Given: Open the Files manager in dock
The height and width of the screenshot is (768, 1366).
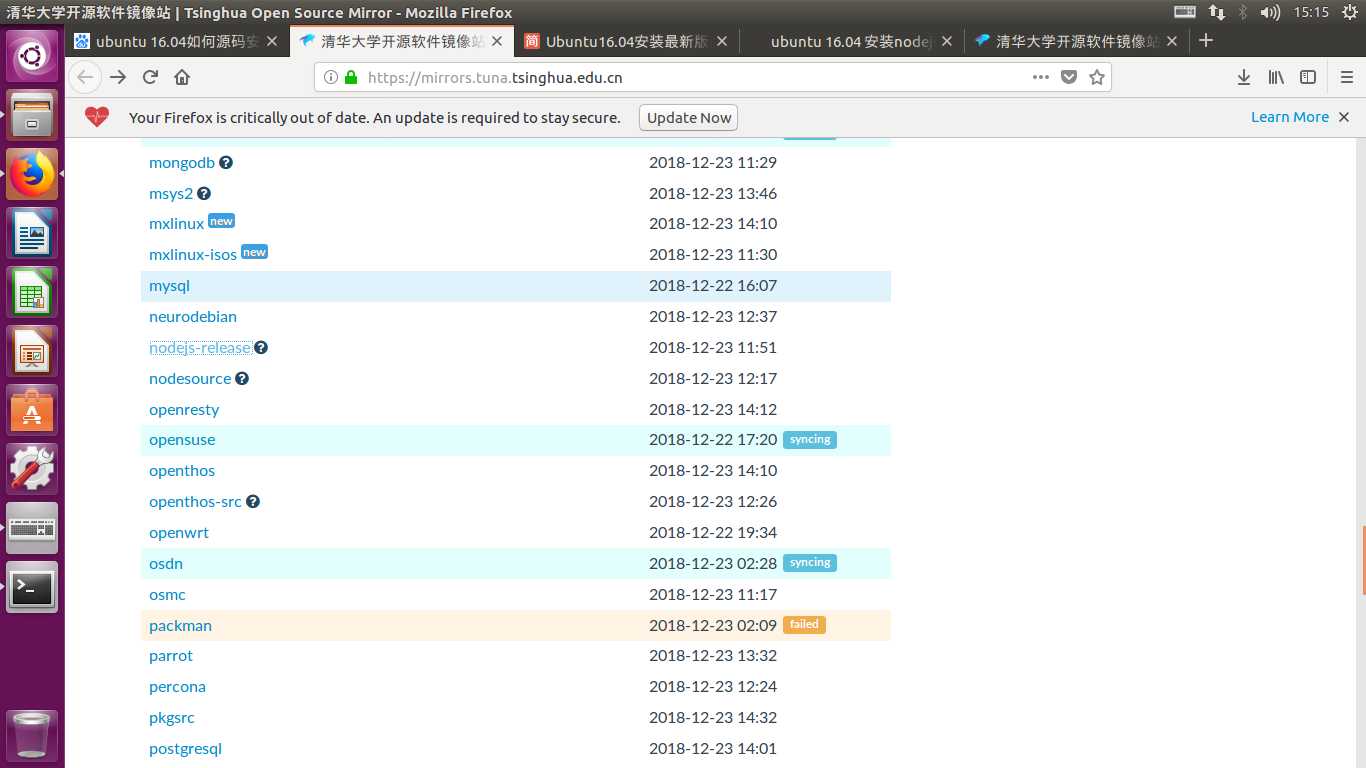Looking at the screenshot, I should pos(32,115).
